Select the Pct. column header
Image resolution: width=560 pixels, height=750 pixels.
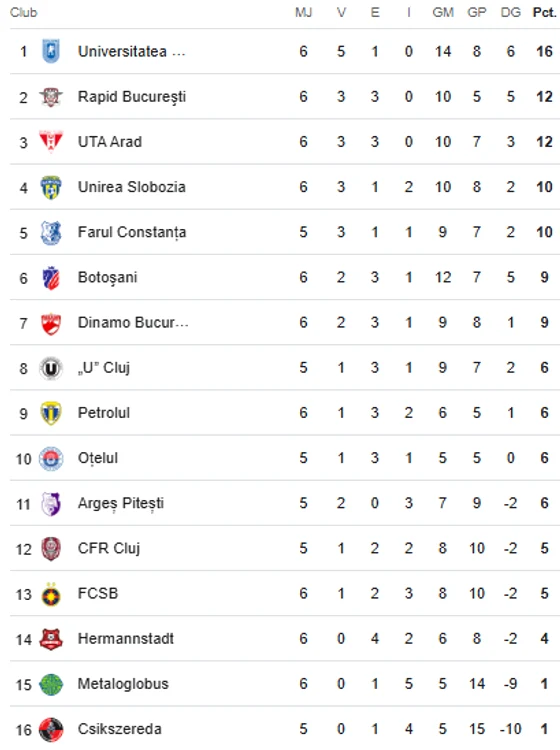(x=544, y=12)
